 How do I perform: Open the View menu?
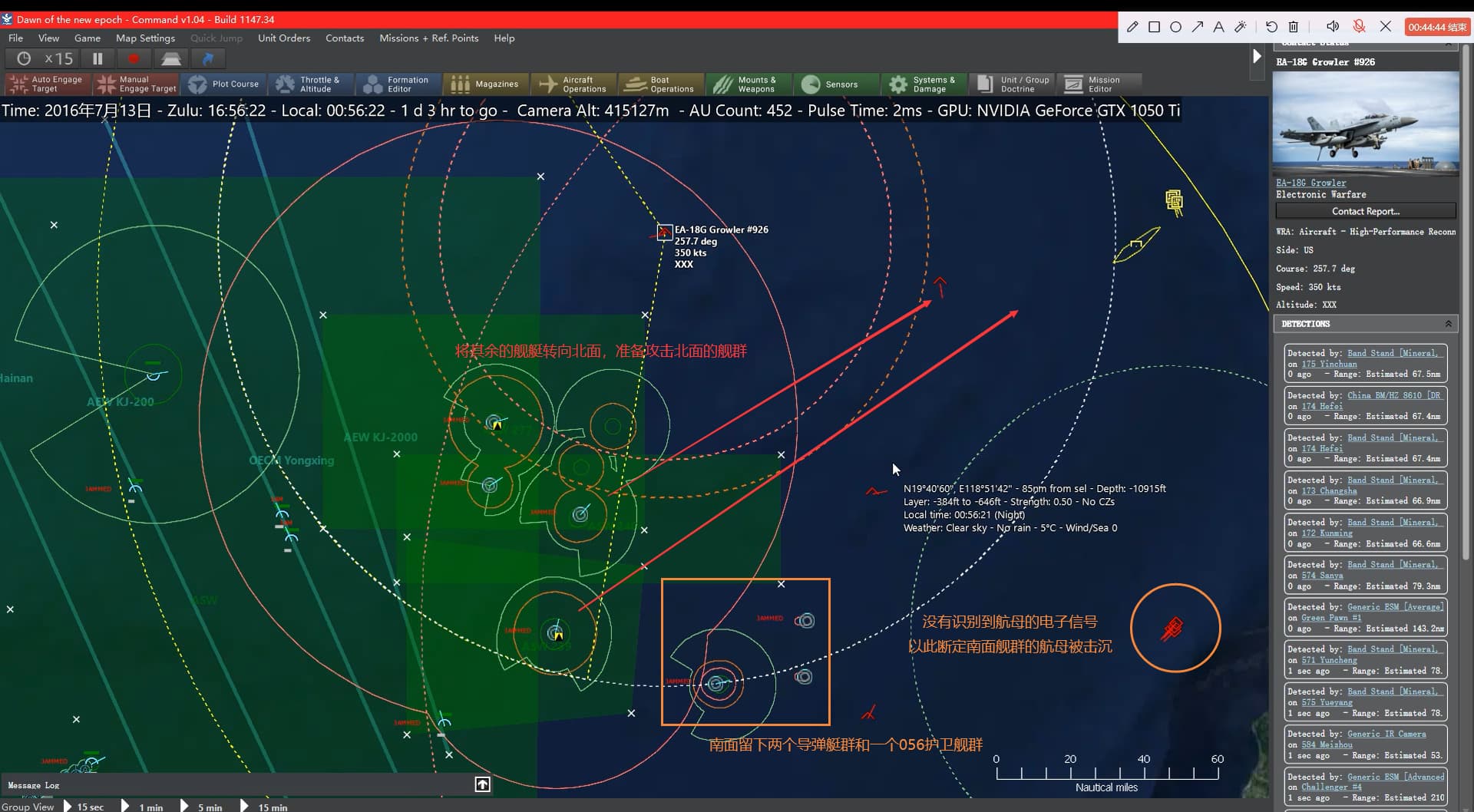point(48,38)
